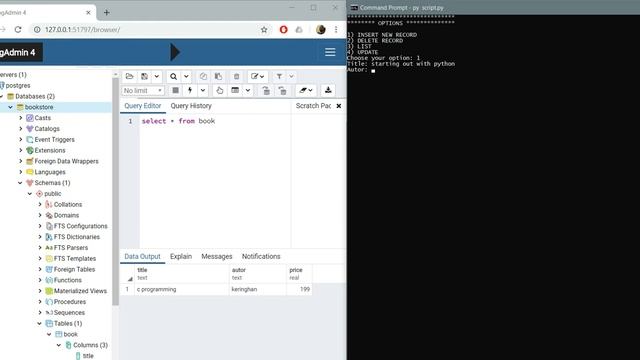Click the 'c programming' cell
This screenshot has width=640, height=360.
coord(182,289)
